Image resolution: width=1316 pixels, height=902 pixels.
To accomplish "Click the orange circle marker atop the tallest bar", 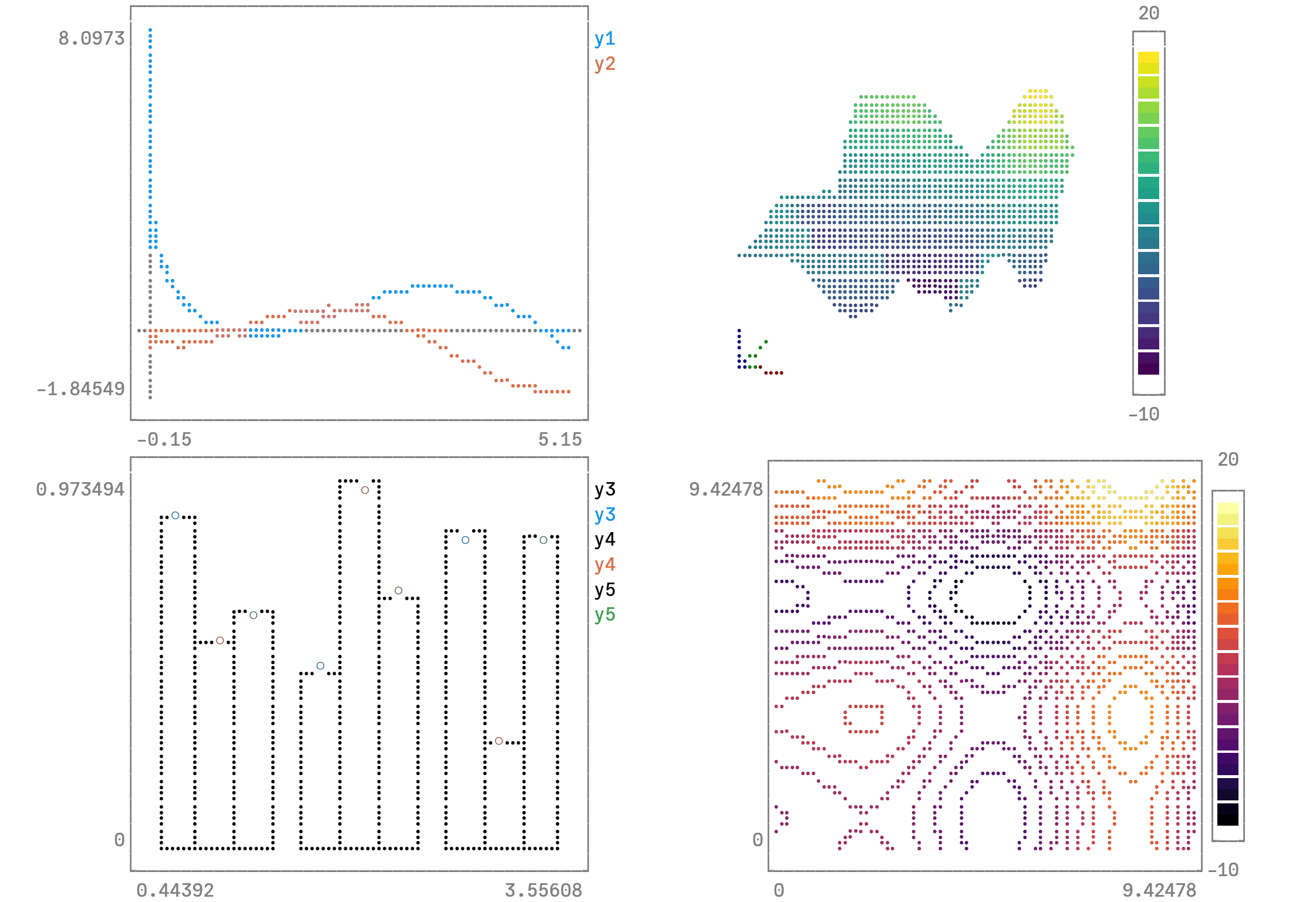I will [x=365, y=490].
